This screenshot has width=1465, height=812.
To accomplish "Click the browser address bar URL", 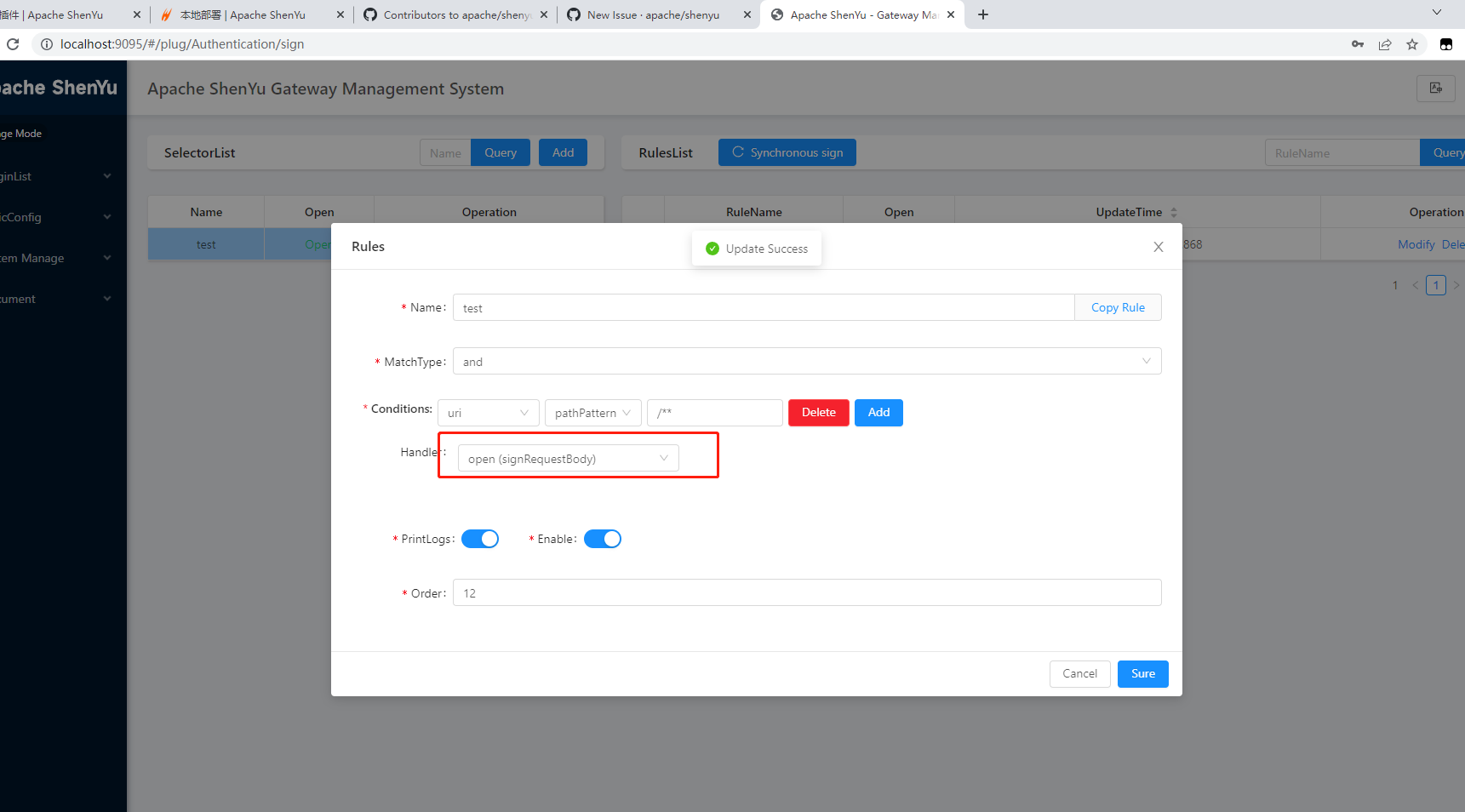I will coord(182,44).
